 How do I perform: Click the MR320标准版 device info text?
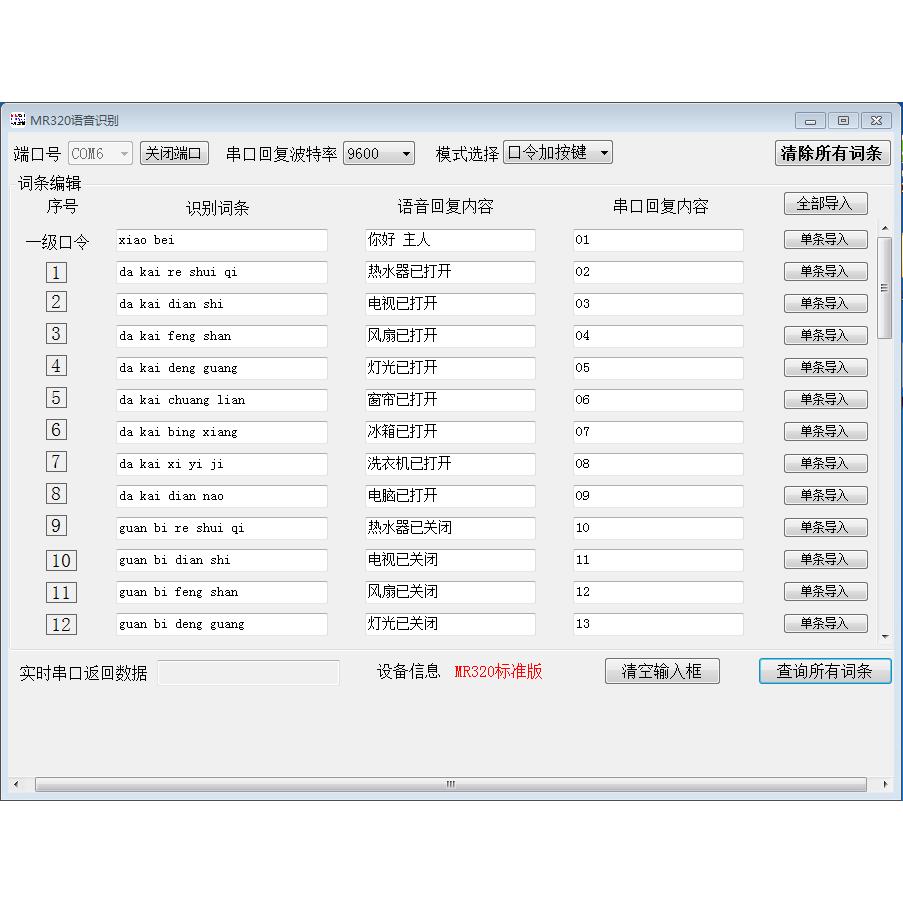click(498, 671)
